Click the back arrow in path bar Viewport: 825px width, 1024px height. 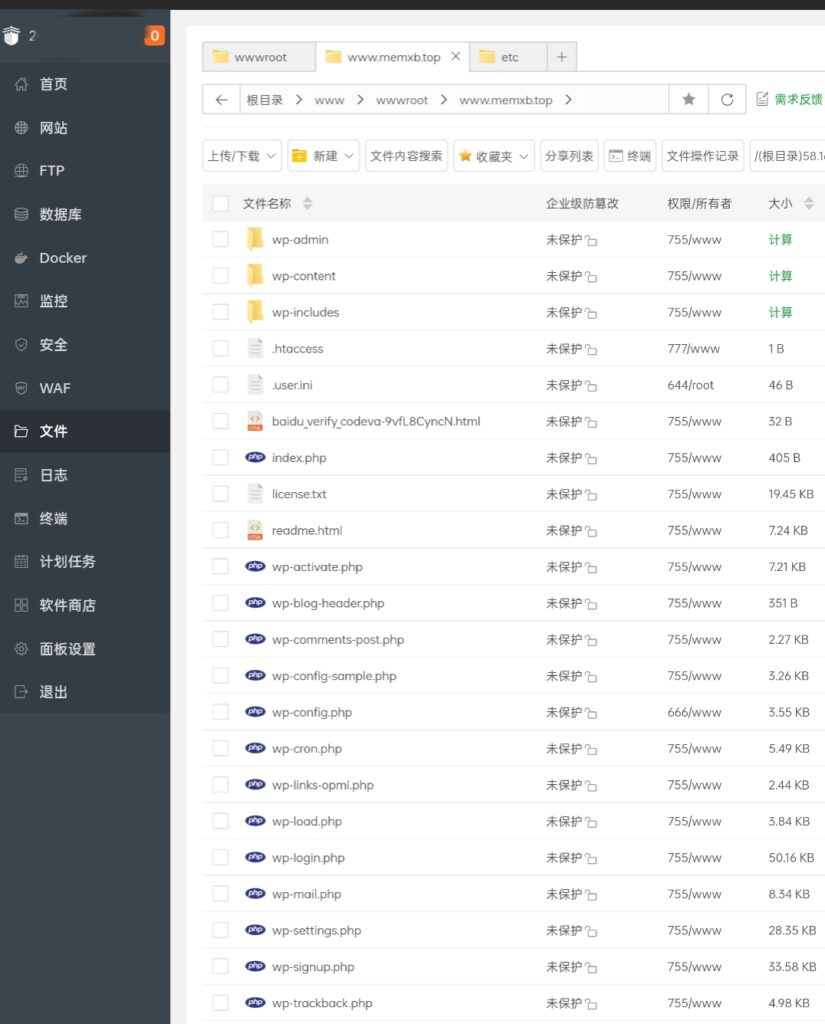[x=221, y=100]
